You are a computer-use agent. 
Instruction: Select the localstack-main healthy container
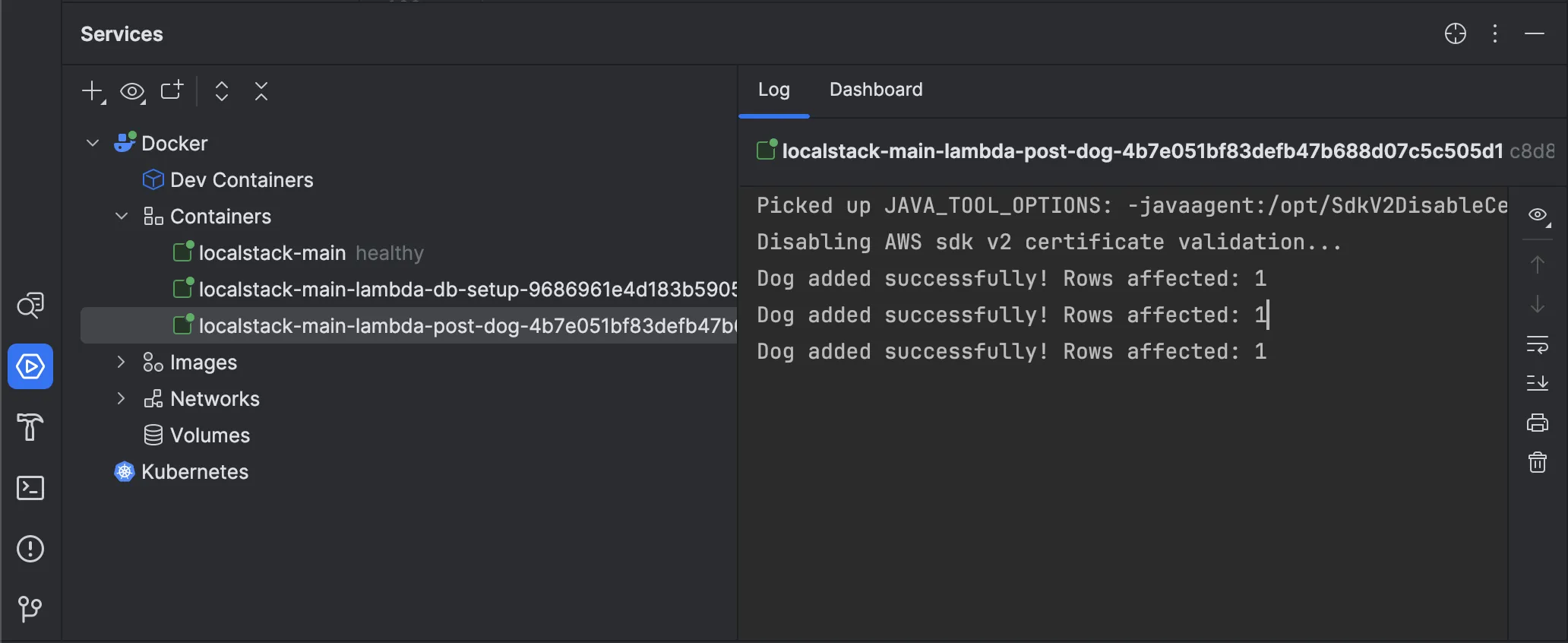[x=272, y=253]
